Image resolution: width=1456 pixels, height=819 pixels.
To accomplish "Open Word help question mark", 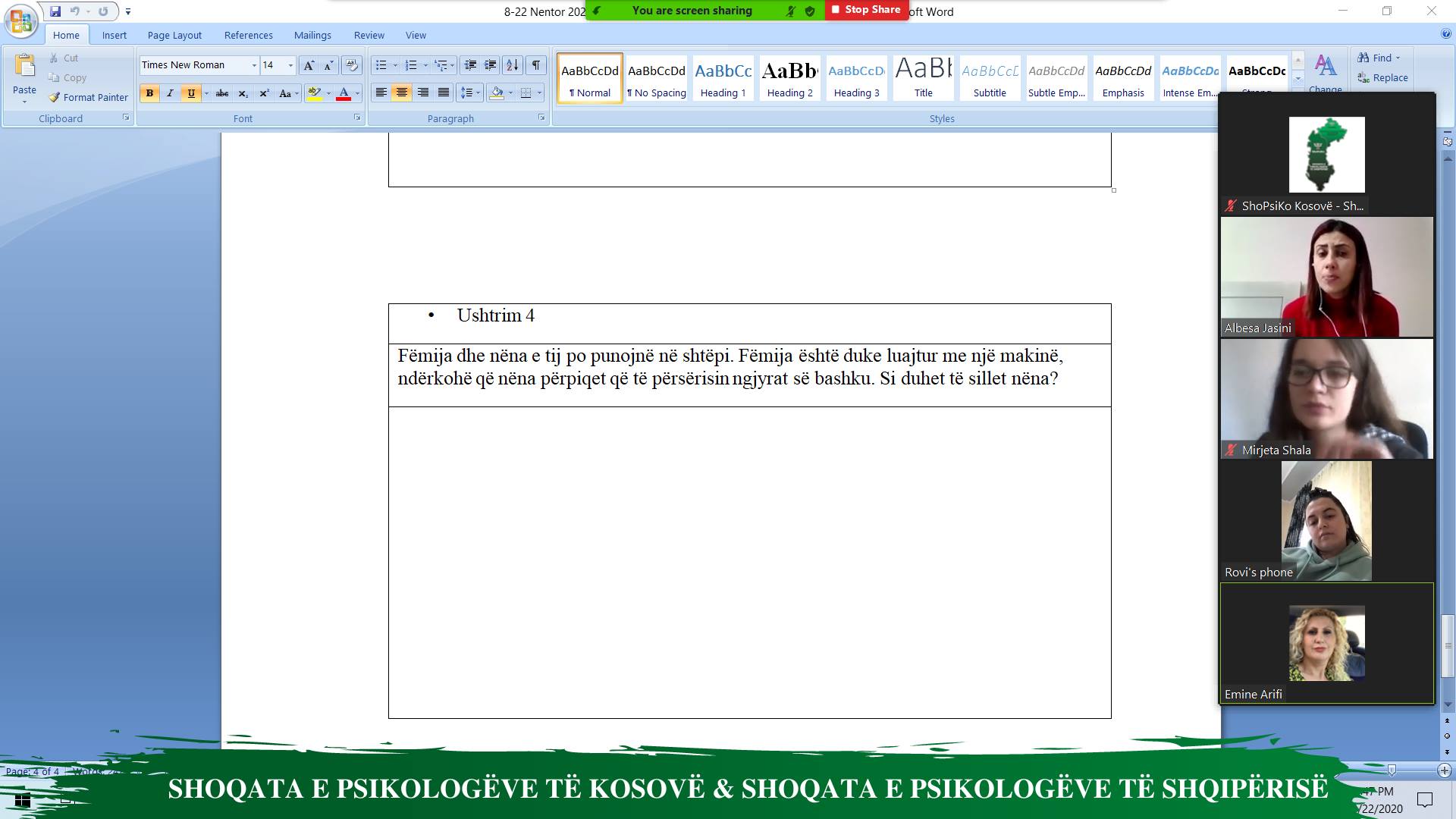I will click(x=1446, y=34).
